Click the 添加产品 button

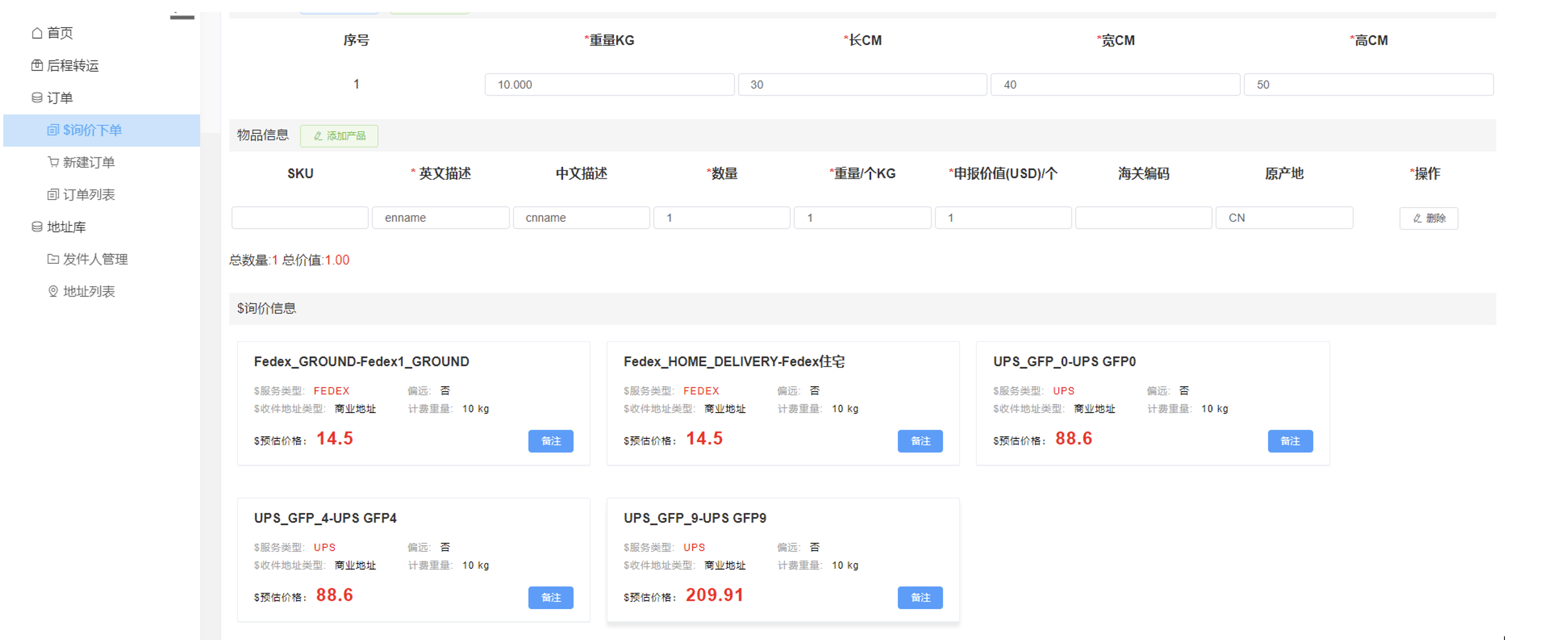[x=339, y=136]
